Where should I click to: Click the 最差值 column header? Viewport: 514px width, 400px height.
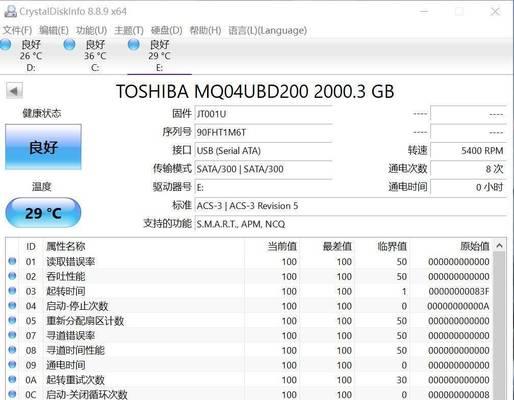[x=327, y=246]
